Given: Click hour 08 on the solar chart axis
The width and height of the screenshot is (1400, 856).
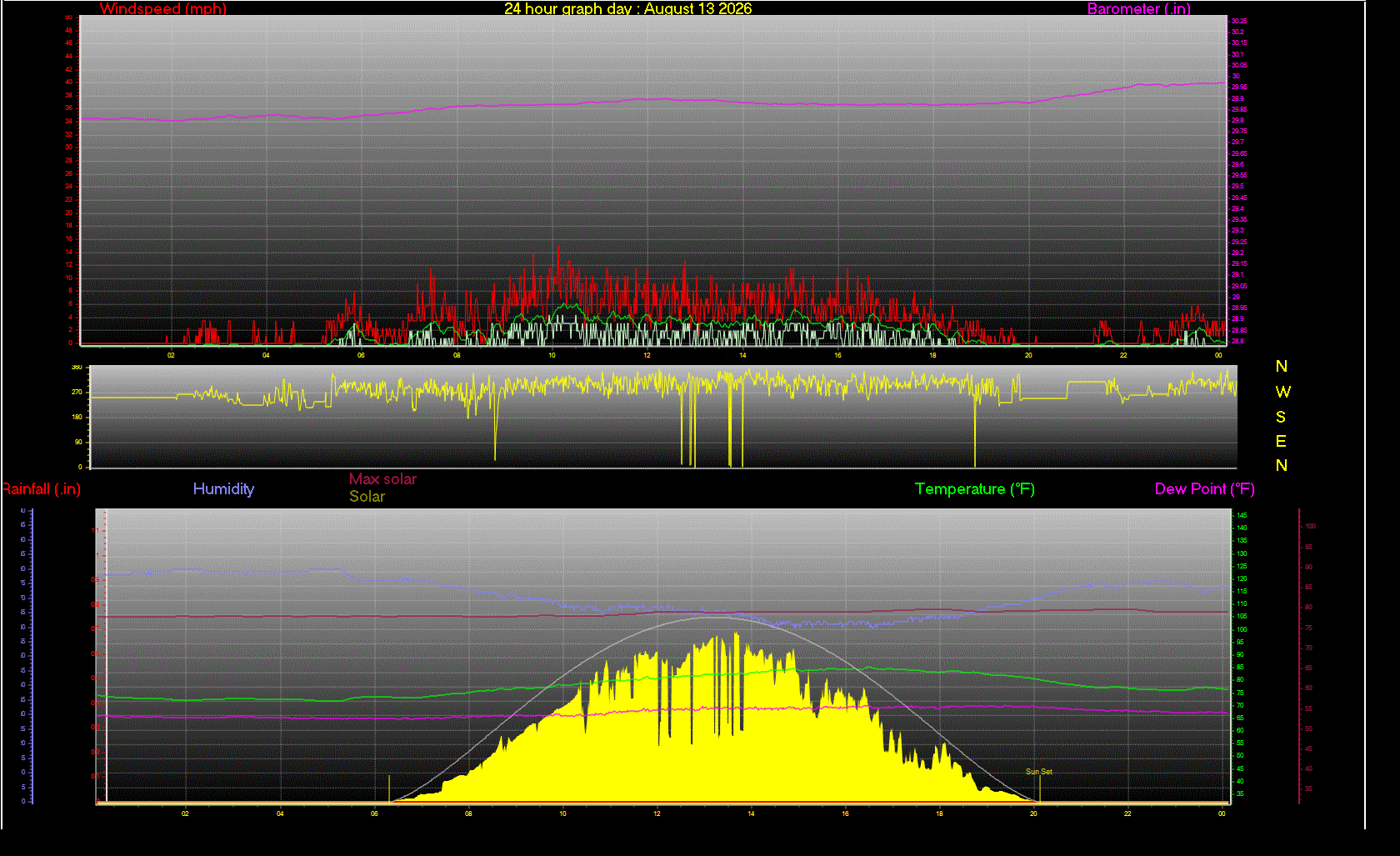Looking at the screenshot, I should [468, 813].
